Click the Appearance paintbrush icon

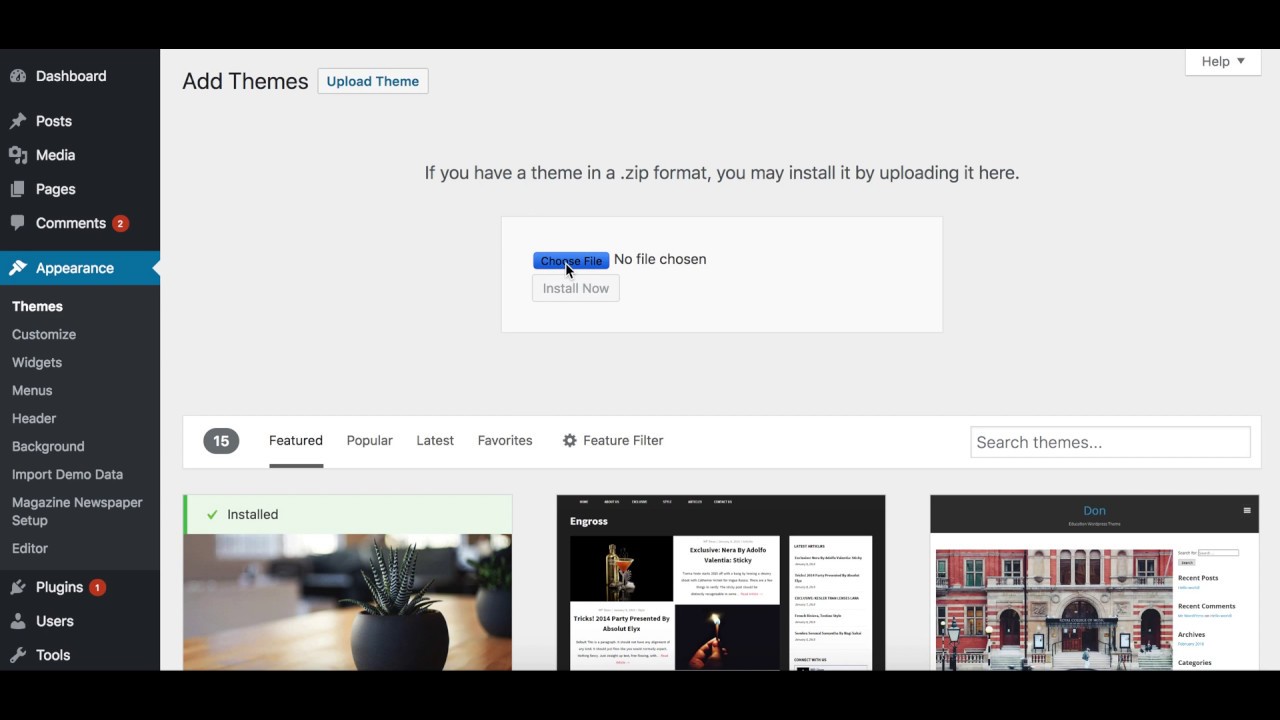click(18, 268)
